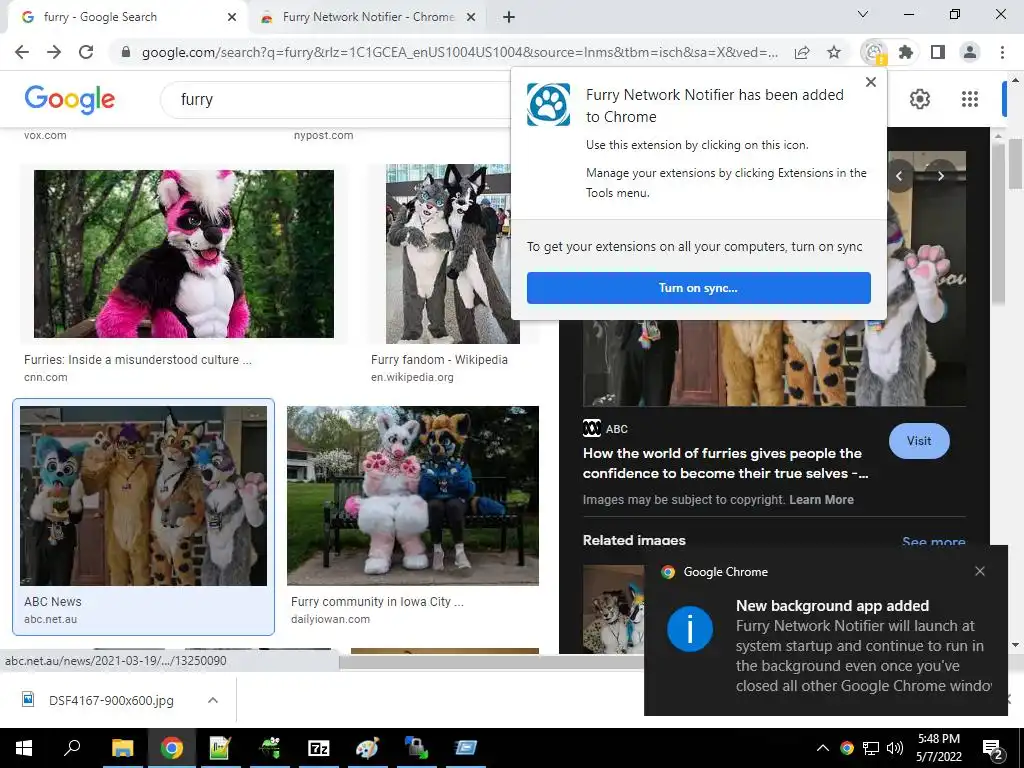View site information lock icon
This screenshot has width=1024, height=768.
coord(126,52)
